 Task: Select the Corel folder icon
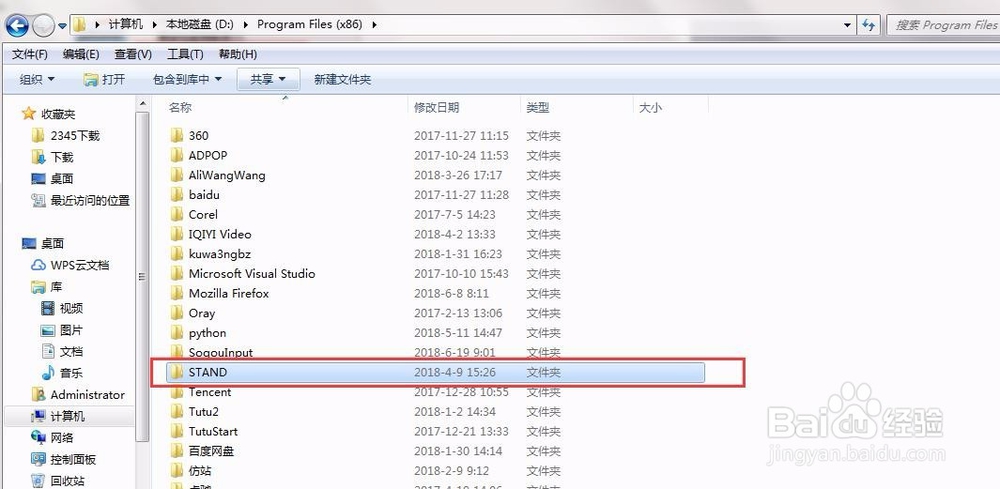177,214
